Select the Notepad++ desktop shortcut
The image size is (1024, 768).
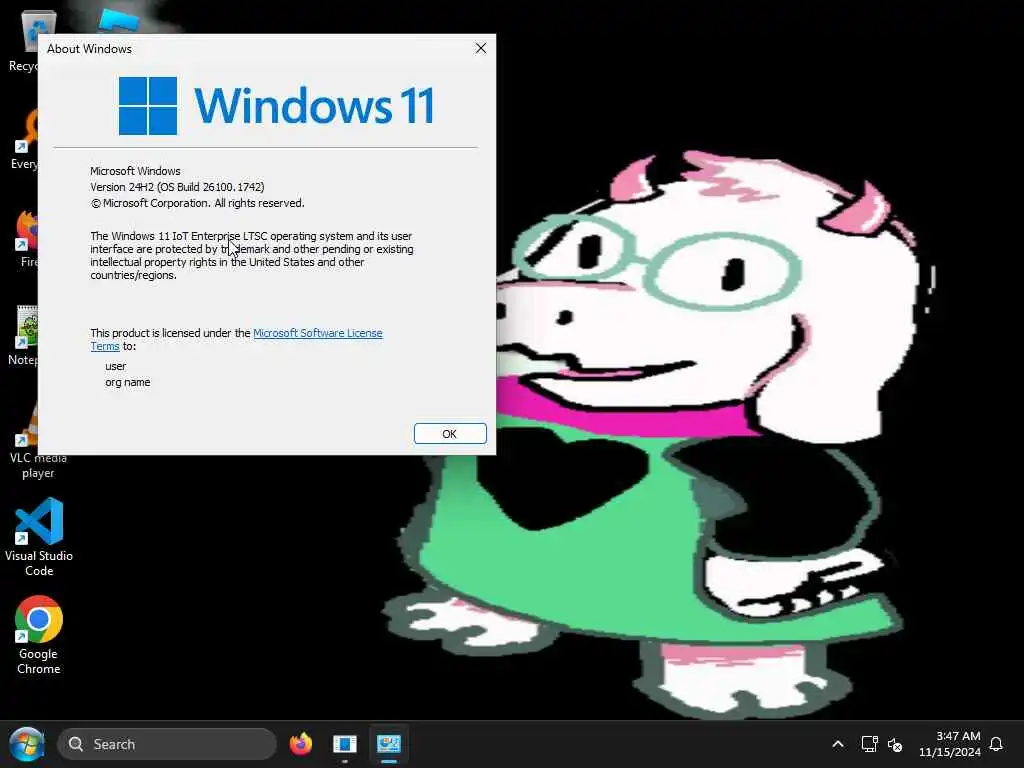pos(24,336)
